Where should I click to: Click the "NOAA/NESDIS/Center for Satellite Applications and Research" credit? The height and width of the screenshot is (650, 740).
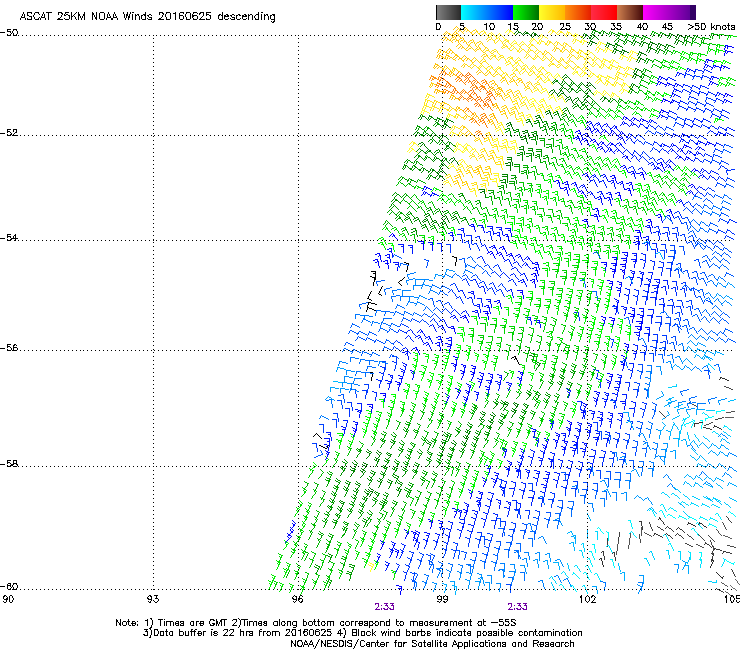(x=432, y=644)
